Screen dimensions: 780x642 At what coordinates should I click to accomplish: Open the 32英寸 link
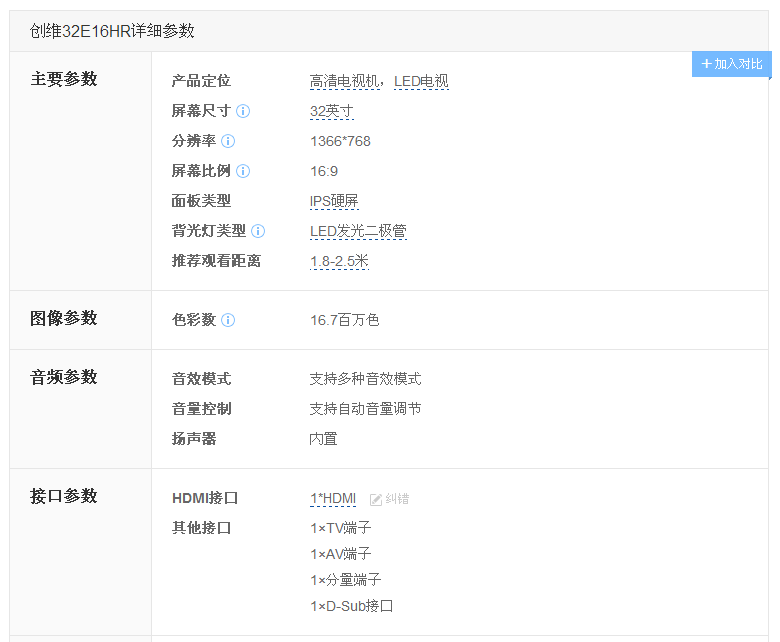pyautogui.click(x=332, y=111)
